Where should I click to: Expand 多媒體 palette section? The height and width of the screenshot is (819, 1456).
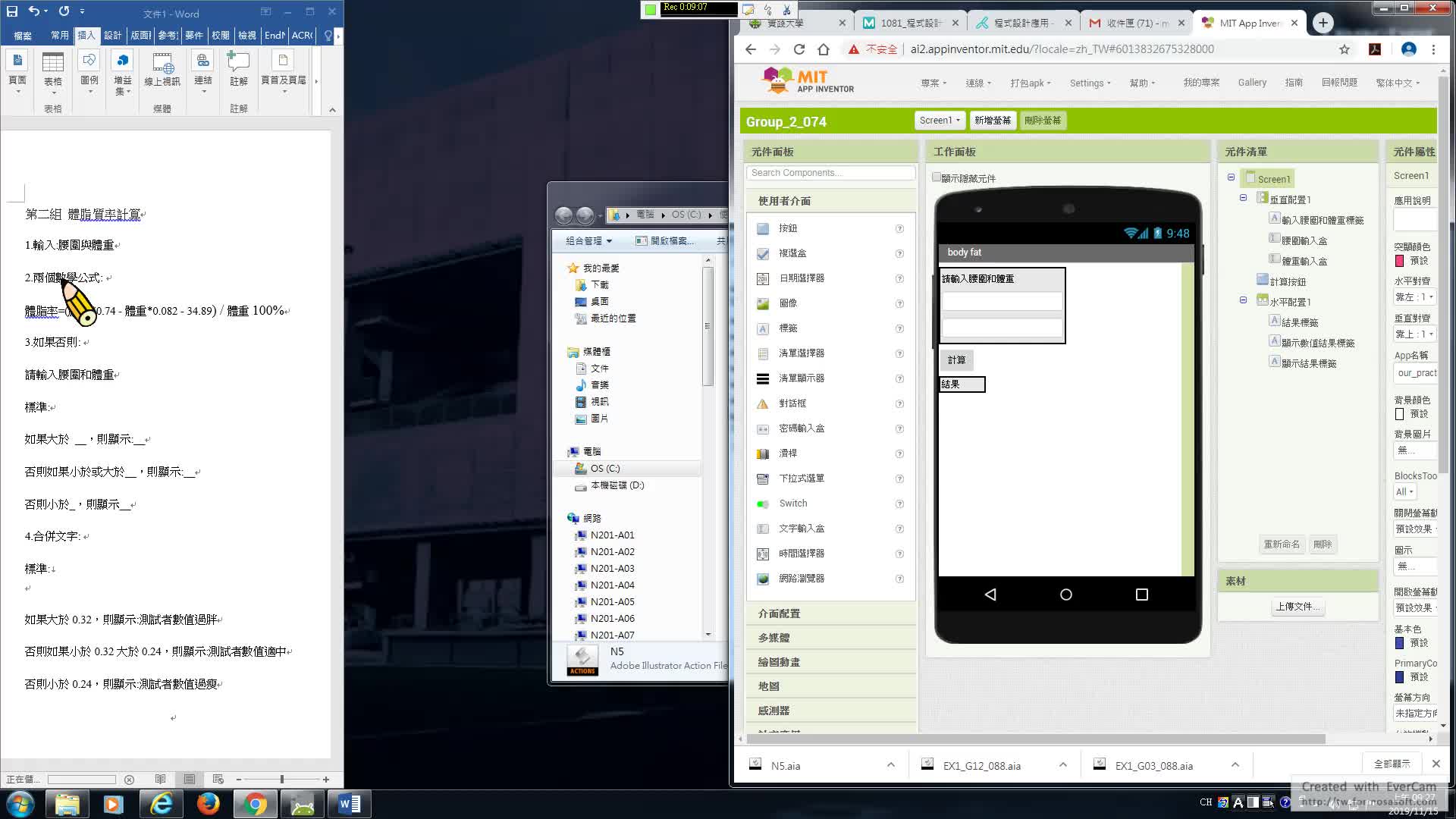pyautogui.click(x=830, y=638)
